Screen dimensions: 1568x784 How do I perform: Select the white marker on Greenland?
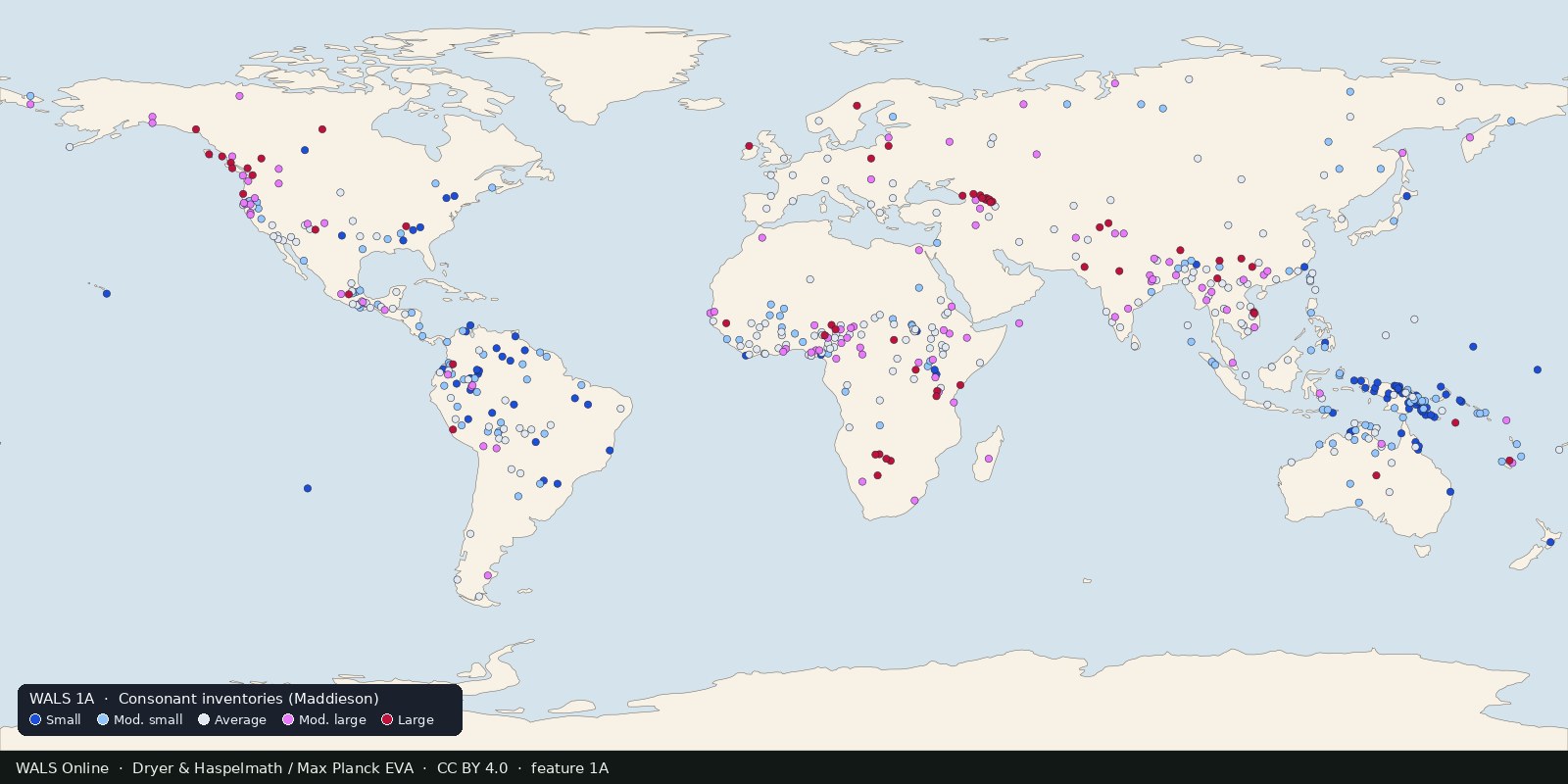coord(562,109)
